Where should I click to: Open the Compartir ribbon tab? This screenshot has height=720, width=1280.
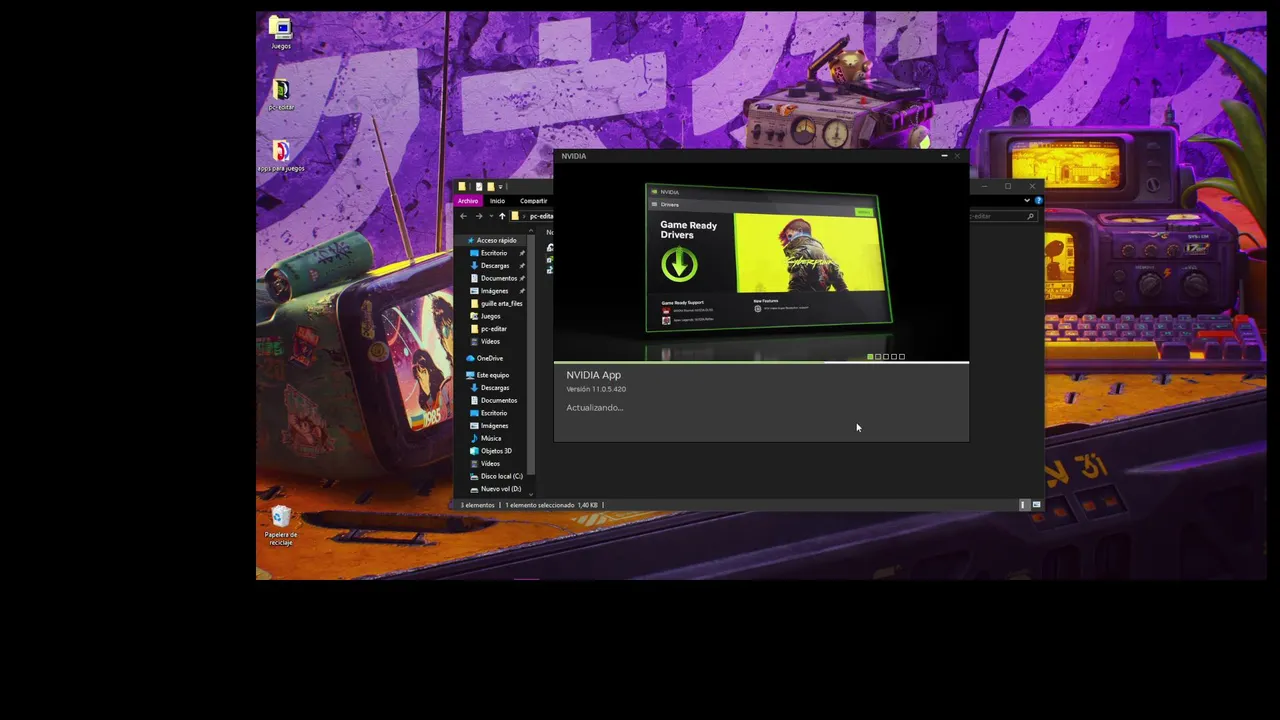tap(533, 201)
